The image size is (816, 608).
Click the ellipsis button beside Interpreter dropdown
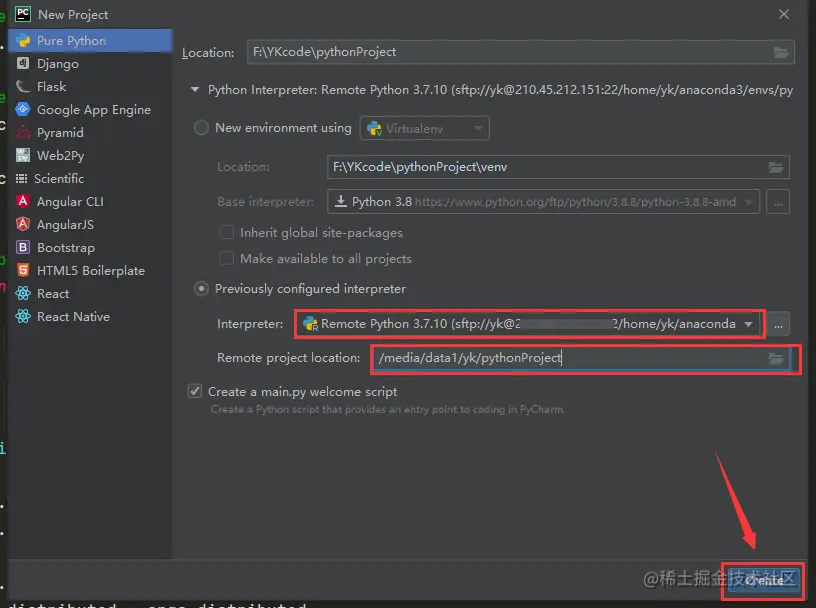[778, 324]
